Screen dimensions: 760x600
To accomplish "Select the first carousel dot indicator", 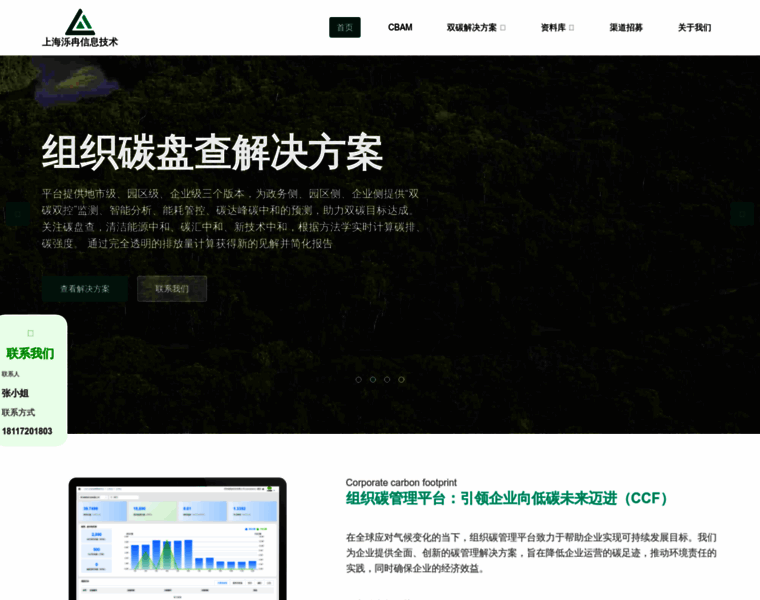I will pyautogui.click(x=359, y=379).
